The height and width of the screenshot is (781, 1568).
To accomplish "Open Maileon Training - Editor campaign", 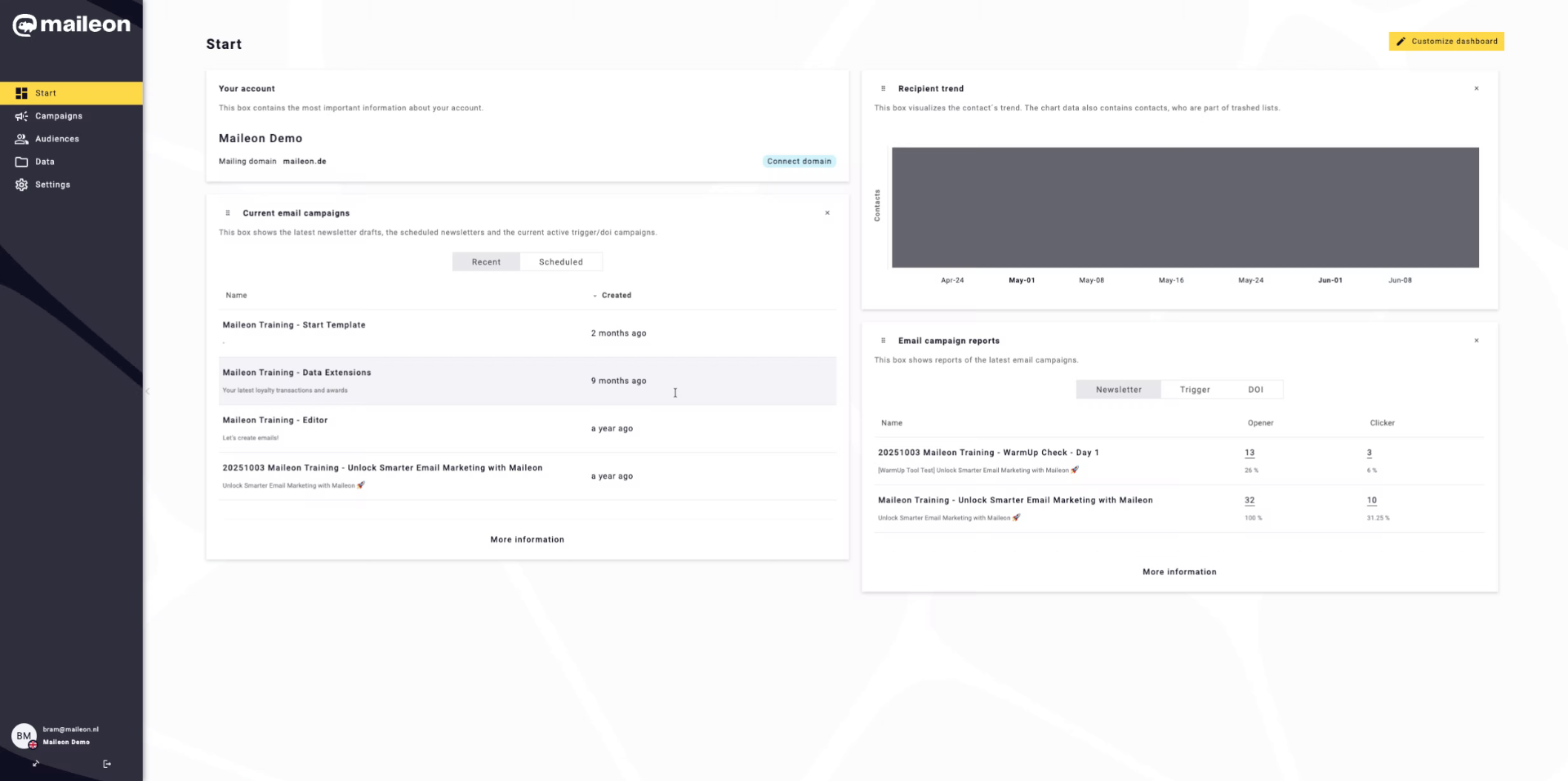I will 275,420.
